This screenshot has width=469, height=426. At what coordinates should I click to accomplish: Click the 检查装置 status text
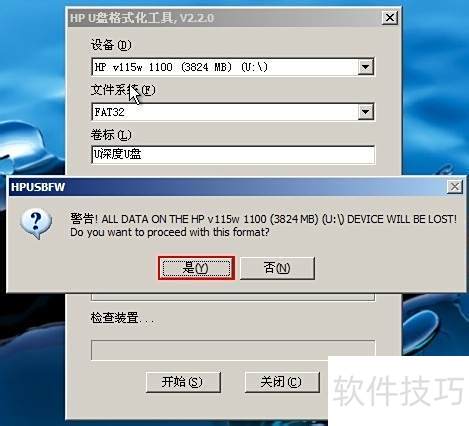coord(122,318)
